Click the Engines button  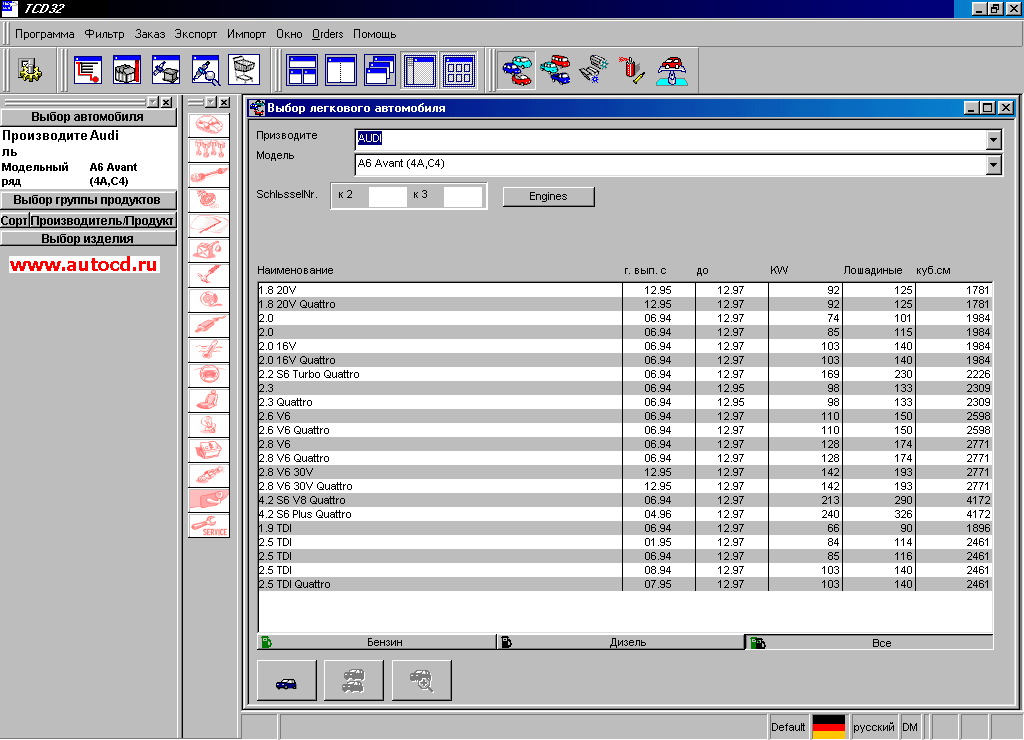(x=549, y=196)
